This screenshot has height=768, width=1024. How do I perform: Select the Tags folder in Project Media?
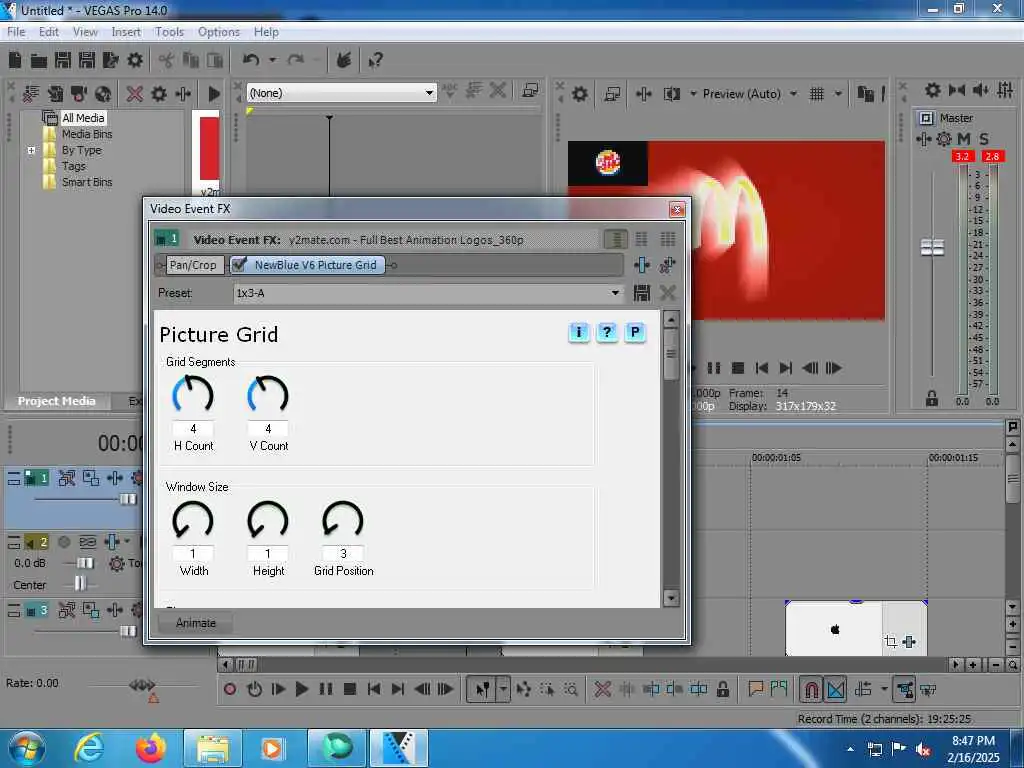[x=74, y=166]
